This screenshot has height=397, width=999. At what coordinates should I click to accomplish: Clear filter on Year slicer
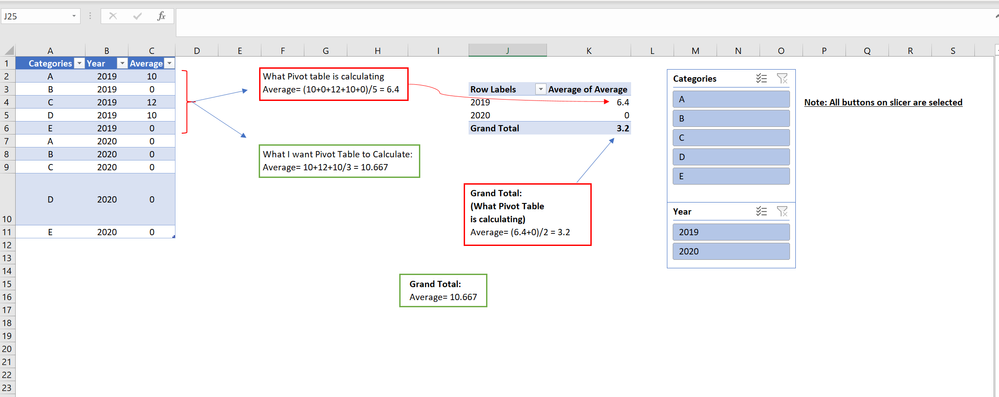coord(782,211)
